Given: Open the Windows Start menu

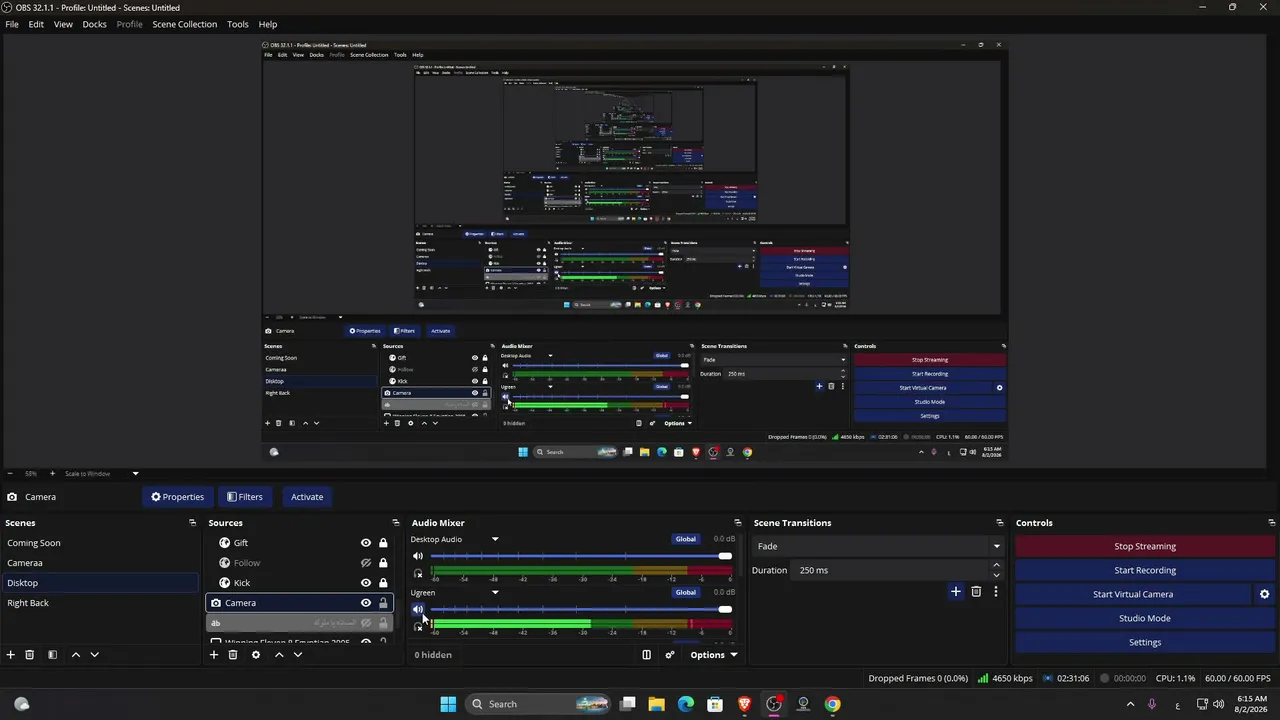Looking at the screenshot, I should (x=448, y=704).
